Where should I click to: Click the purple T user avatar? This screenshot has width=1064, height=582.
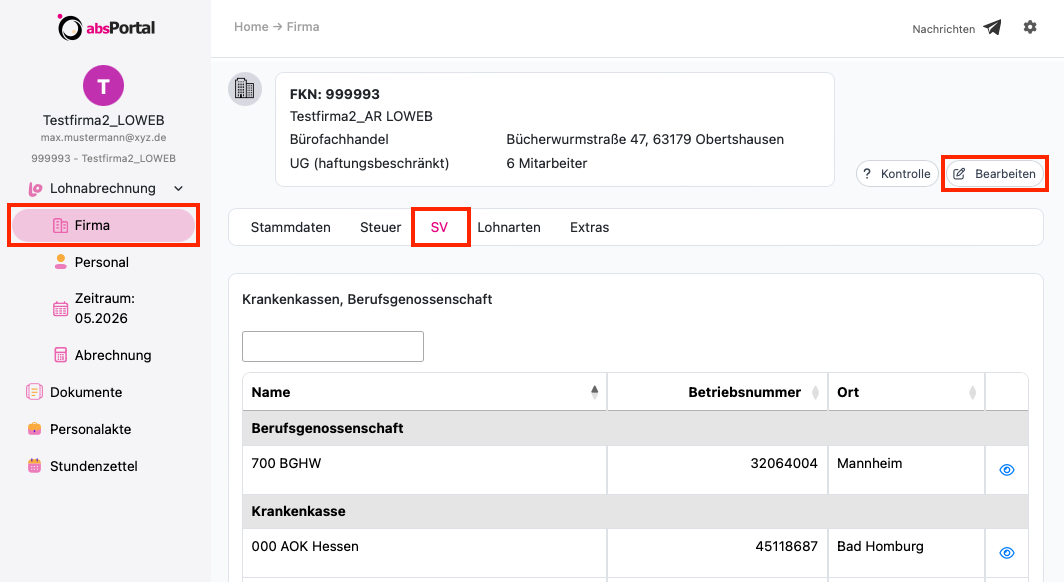[103, 85]
